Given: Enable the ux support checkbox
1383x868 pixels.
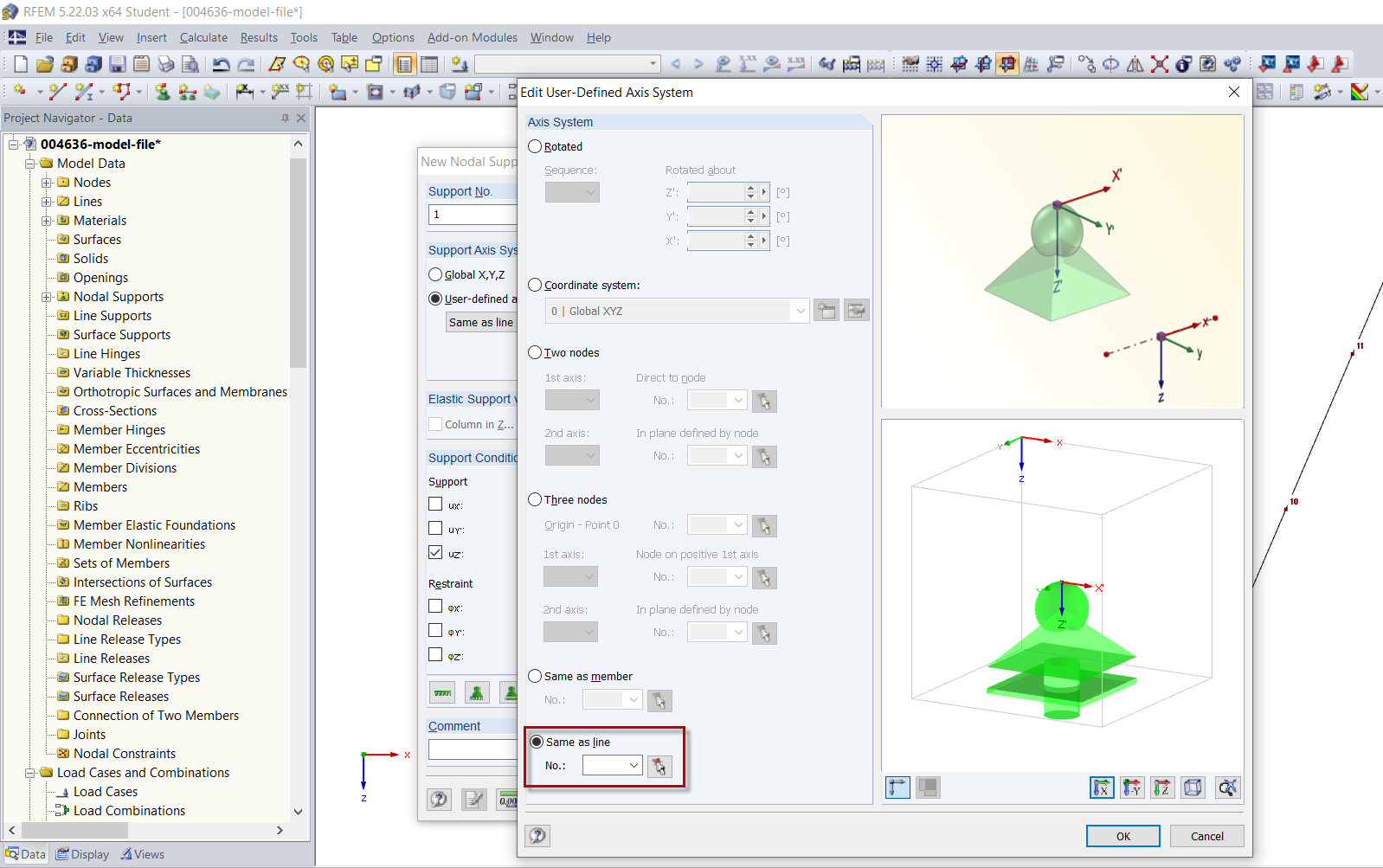Looking at the screenshot, I should [435, 504].
